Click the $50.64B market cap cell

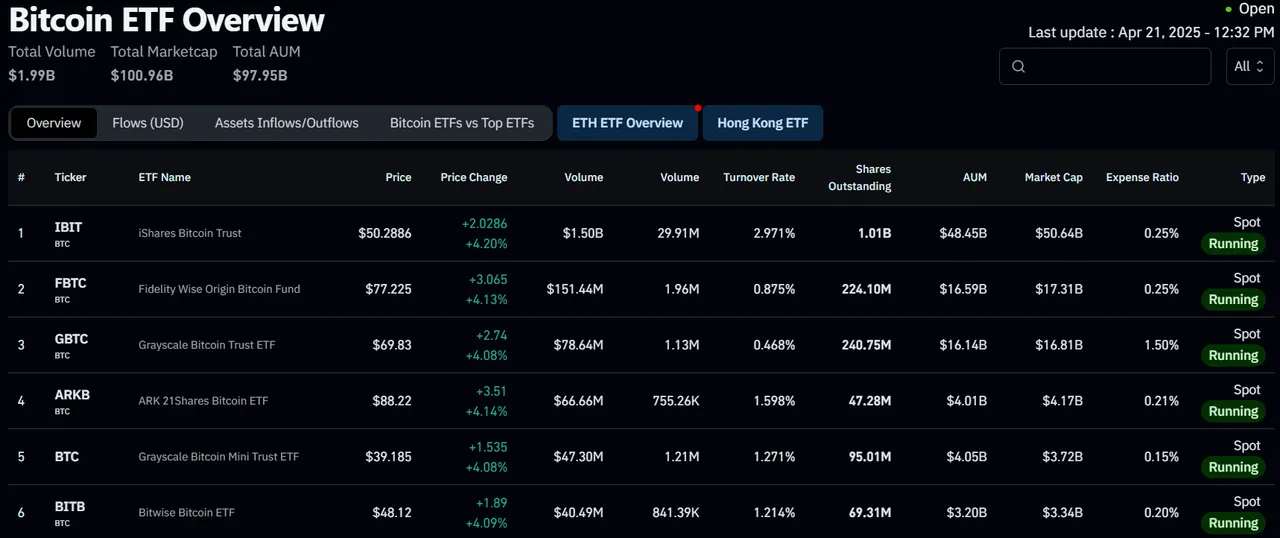click(x=1059, y=233)
